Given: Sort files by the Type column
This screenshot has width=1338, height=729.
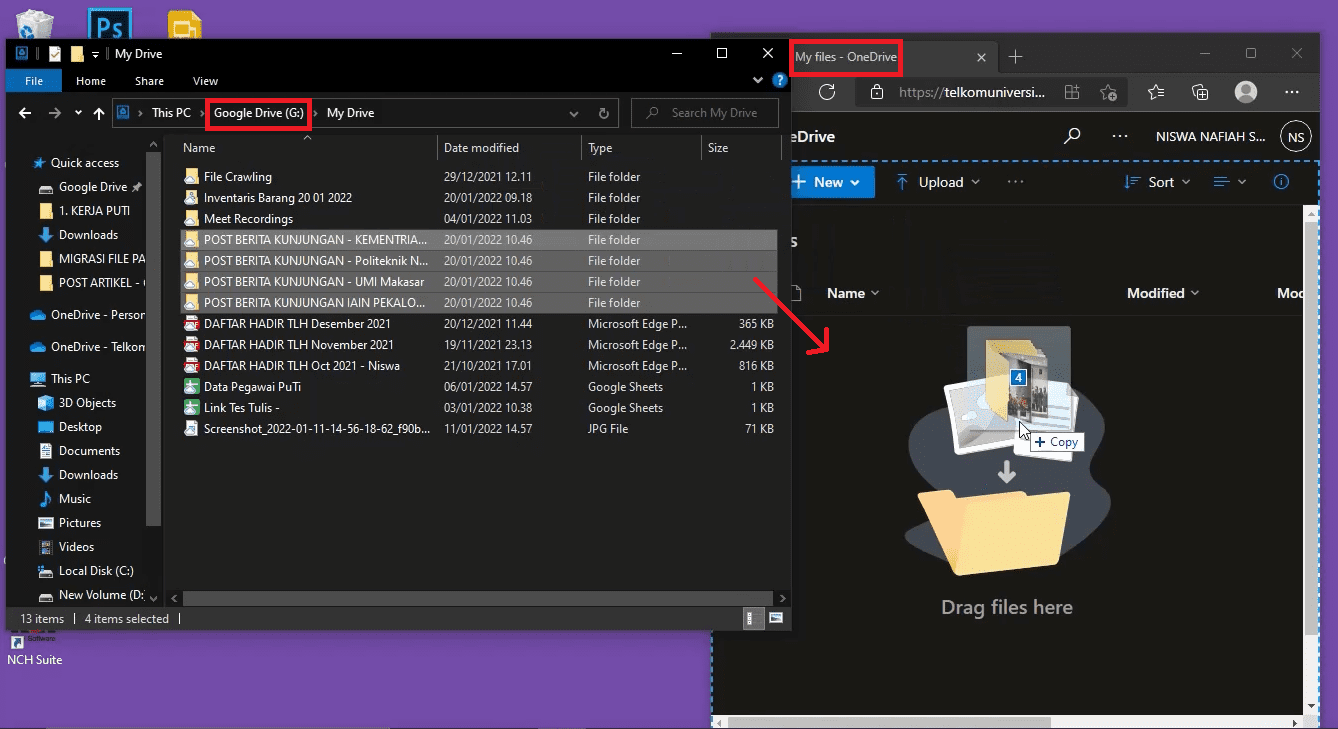Looking at the screenshot, I should (x=642, y=148).
